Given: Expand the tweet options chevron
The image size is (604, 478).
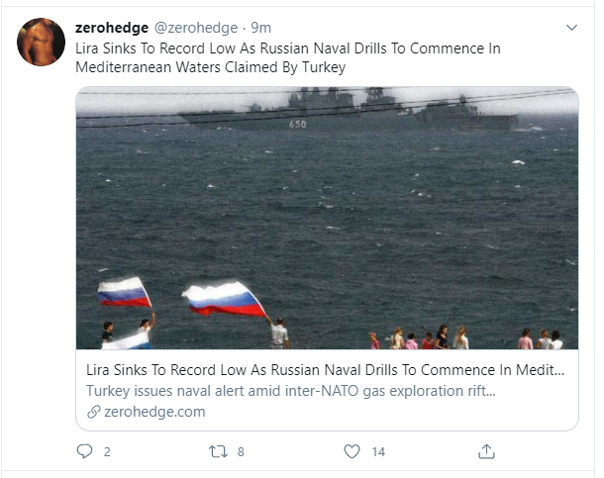Looking at the screenshot, I should [x=571, y=27].
